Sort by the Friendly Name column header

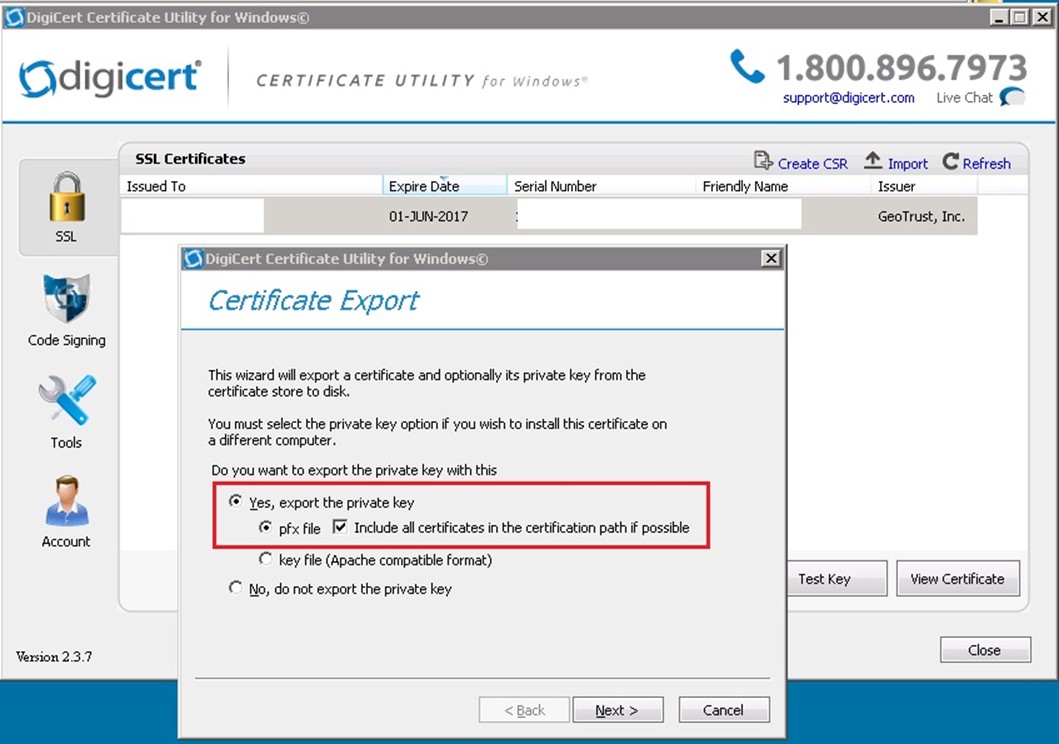783,186
